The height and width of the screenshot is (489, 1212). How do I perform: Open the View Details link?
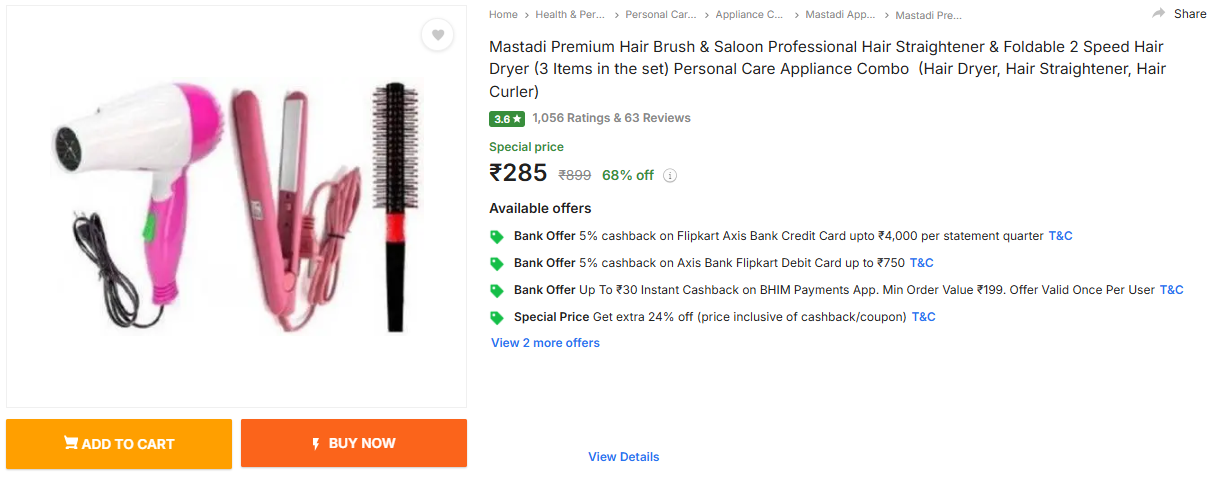click(x=623, y=457)
